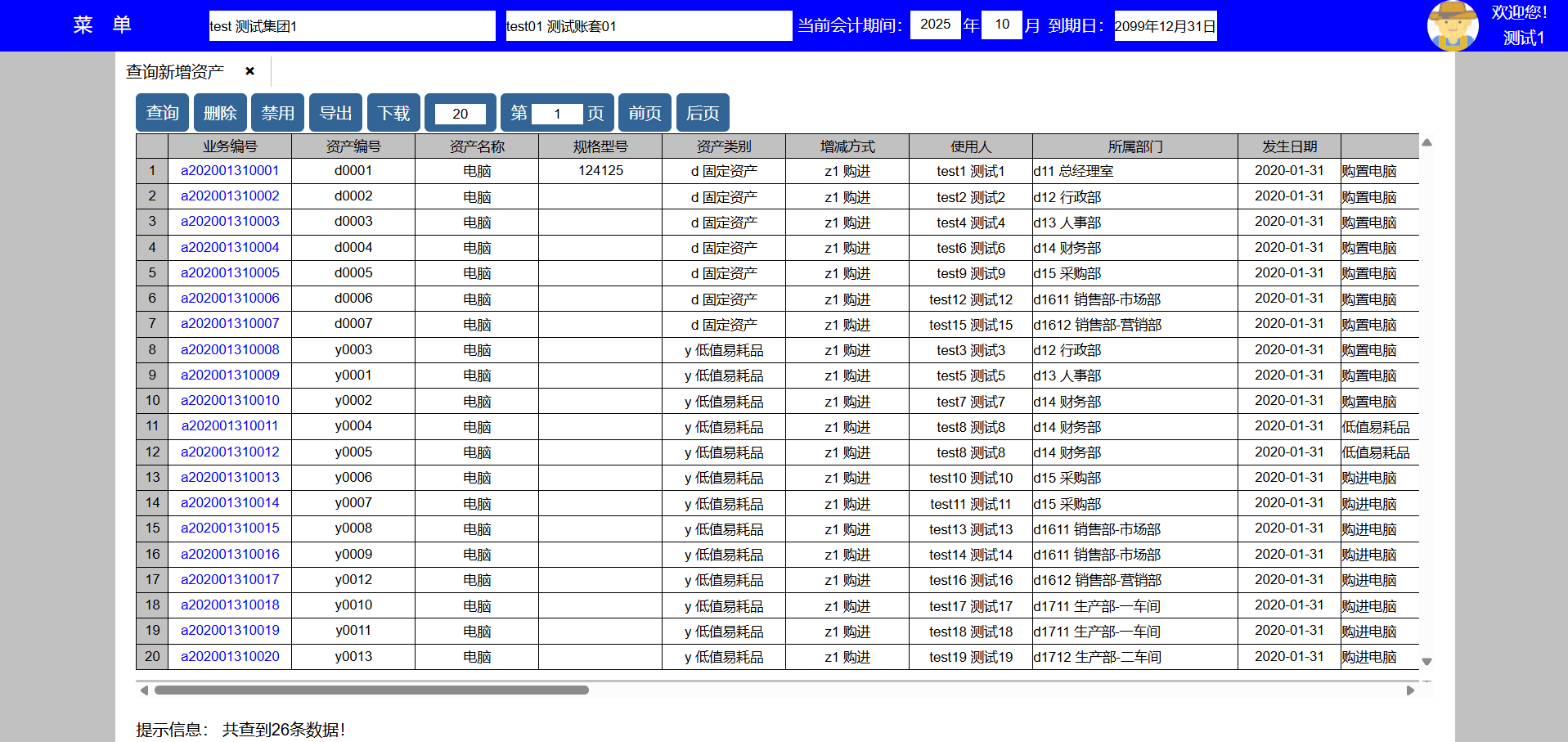The width and height of the screenshot is (1568, 742).
Task: Click the horizontal scroll right arrow
Action: click(x=1410, y=690)
